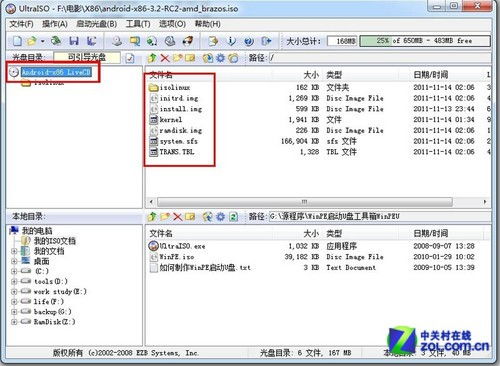Open the 启动光盘(B) menu
The height and width of the screenshot is (366, 500).
click(96, 24)
